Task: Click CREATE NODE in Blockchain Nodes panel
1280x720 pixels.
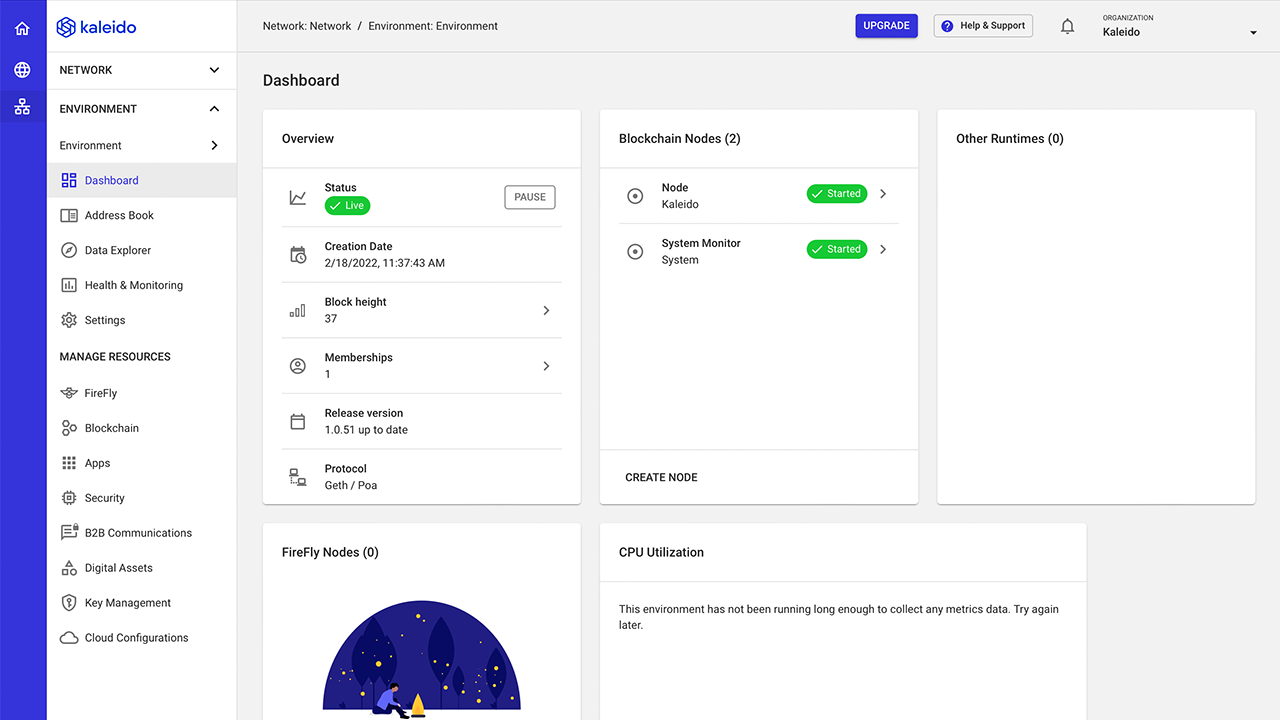Action: click(x=661, y=477)
